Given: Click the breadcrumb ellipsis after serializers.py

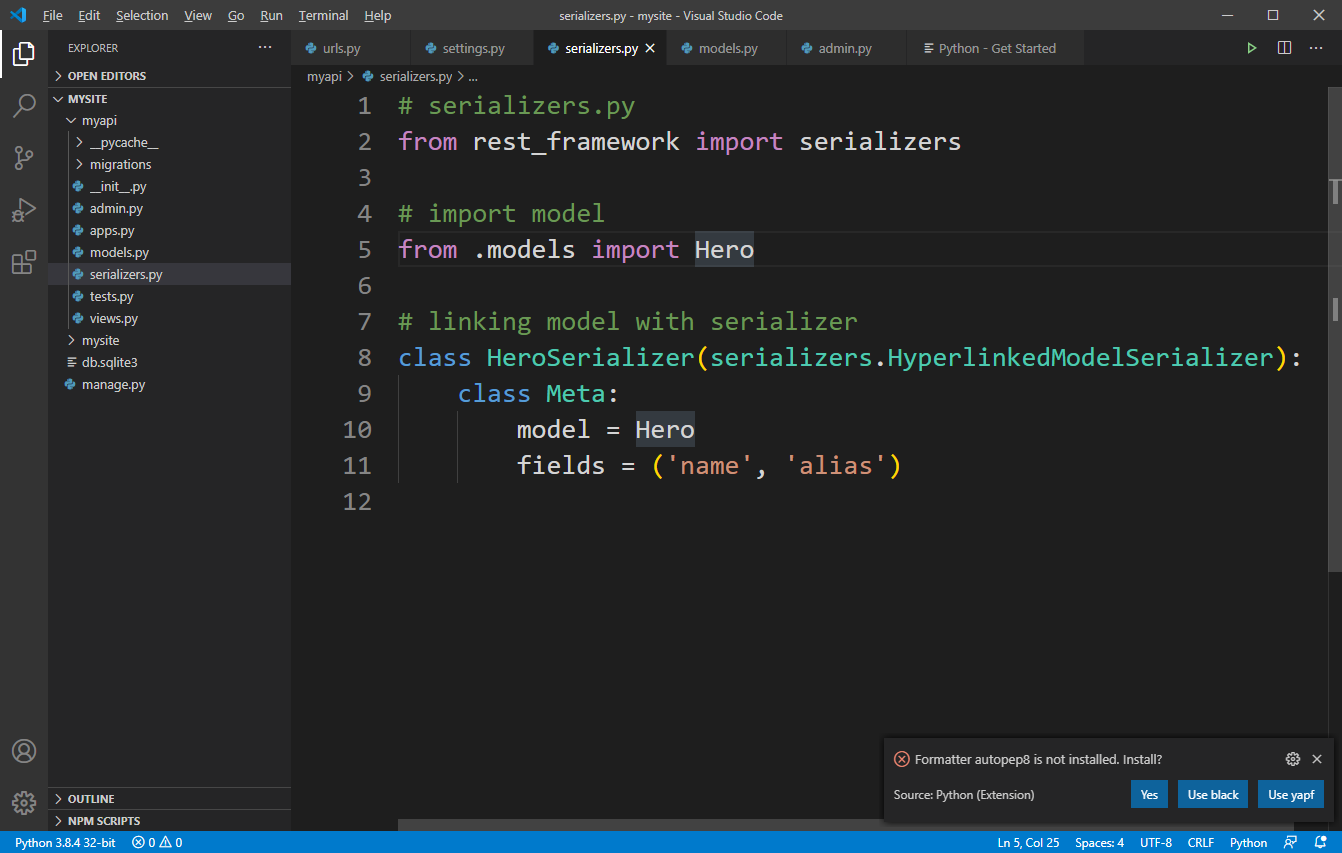Looking at the screenshot, I should click(x=474, y=76).
